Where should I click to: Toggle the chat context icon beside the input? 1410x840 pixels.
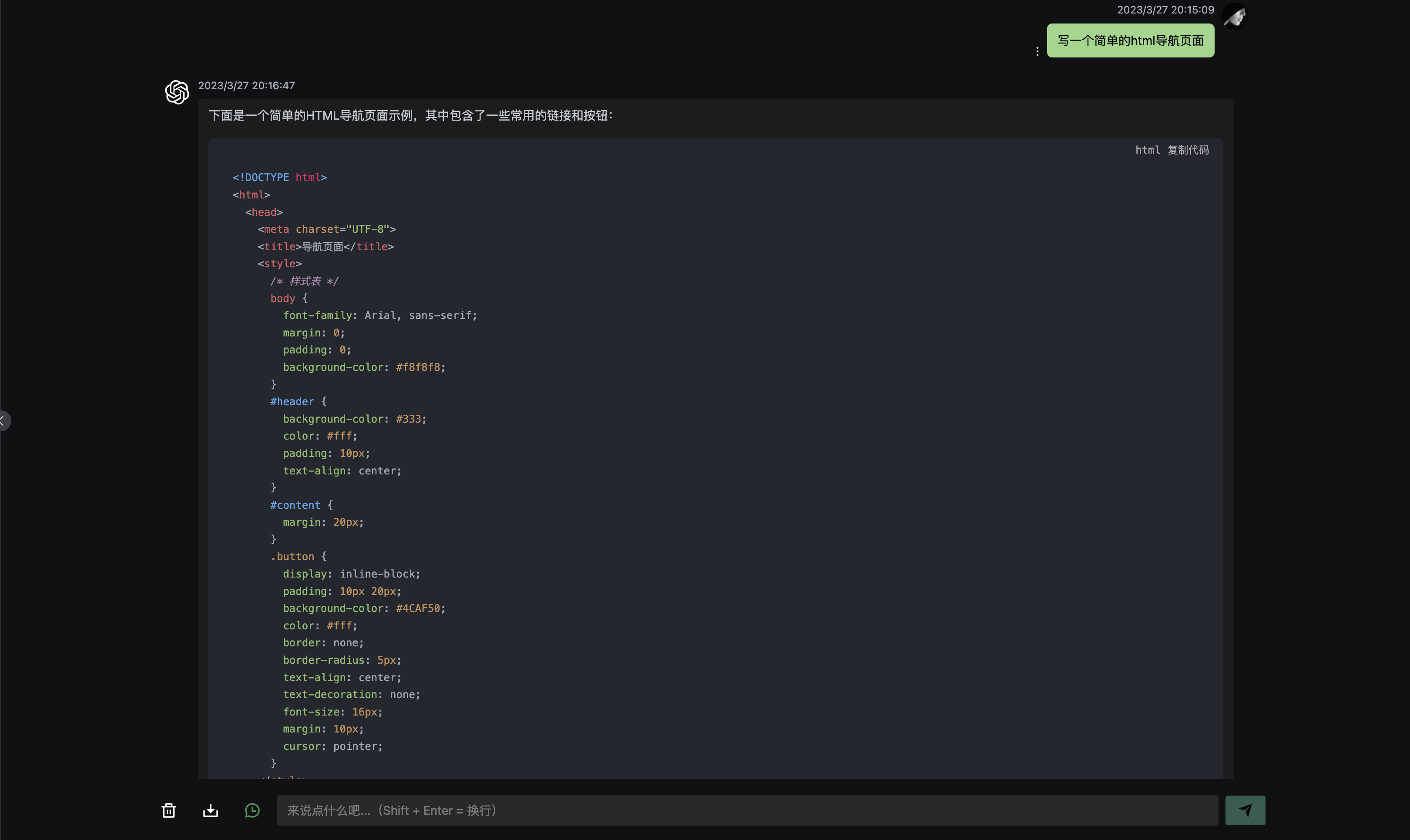click(252, 810)
